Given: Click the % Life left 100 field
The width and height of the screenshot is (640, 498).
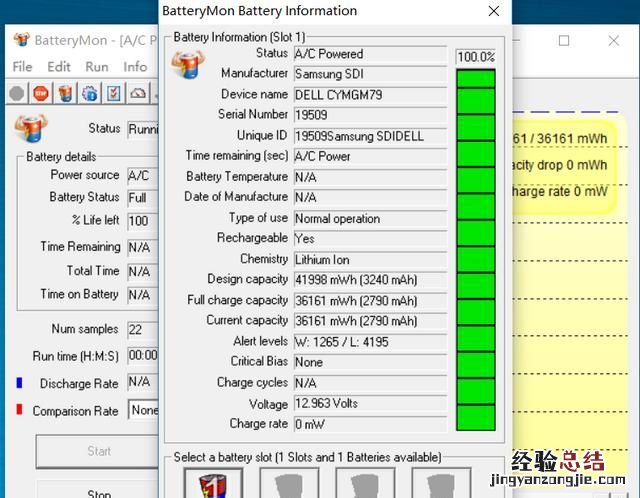Looking at the screenshot, I should click(x=143, y=221).
